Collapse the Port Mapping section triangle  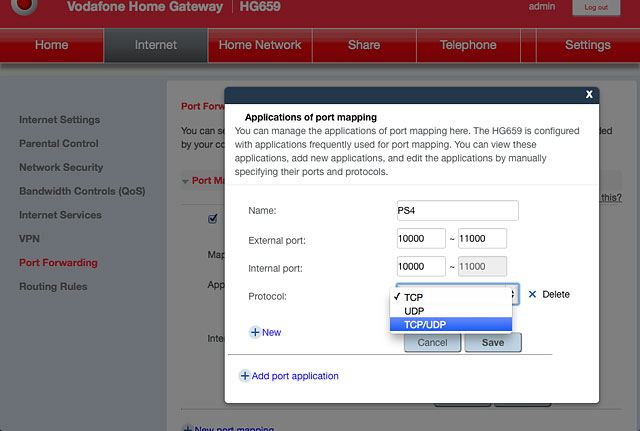click(x=185, y=181)
